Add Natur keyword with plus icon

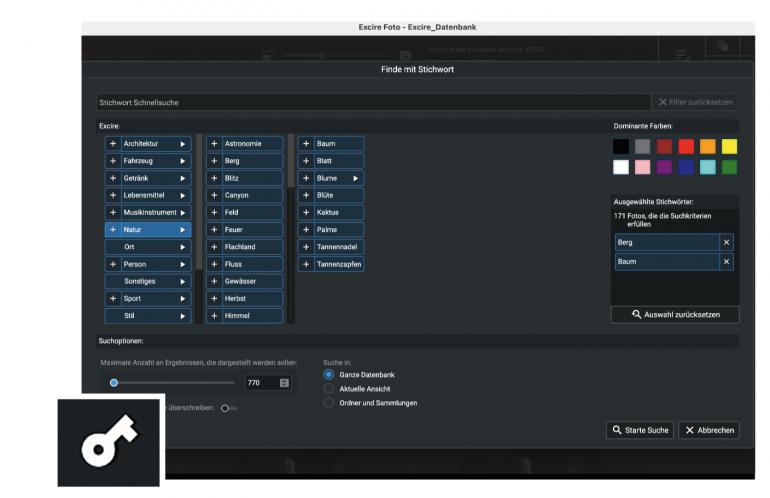[x=113, y=230]
